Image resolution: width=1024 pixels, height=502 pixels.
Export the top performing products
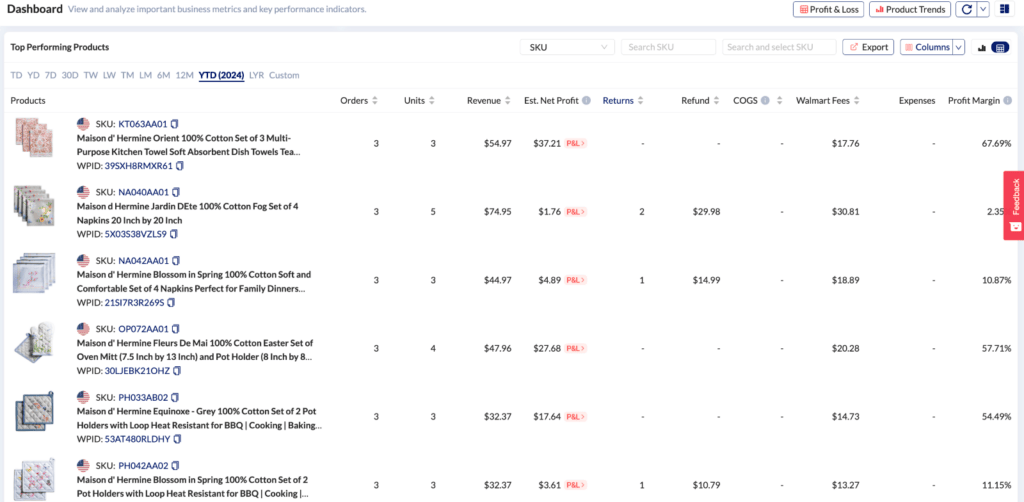click(868, 47)
